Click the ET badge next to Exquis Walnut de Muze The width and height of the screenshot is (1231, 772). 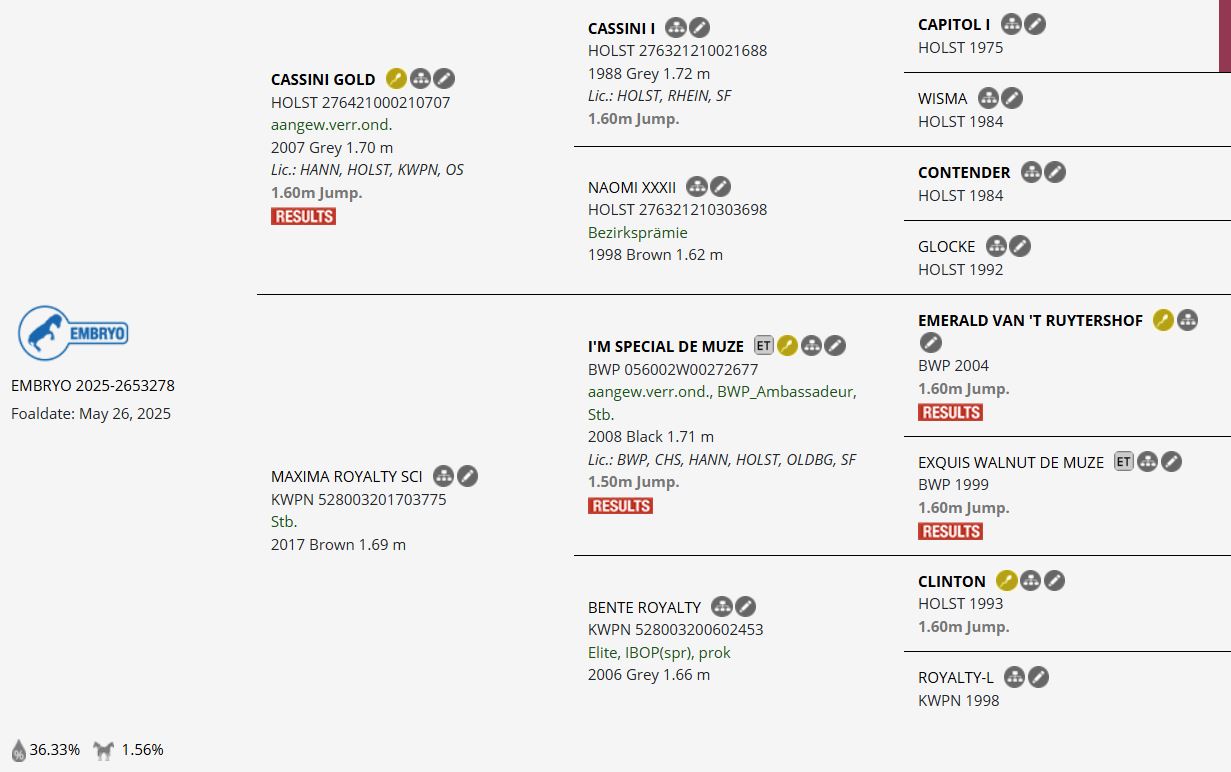coord(1124,462)
